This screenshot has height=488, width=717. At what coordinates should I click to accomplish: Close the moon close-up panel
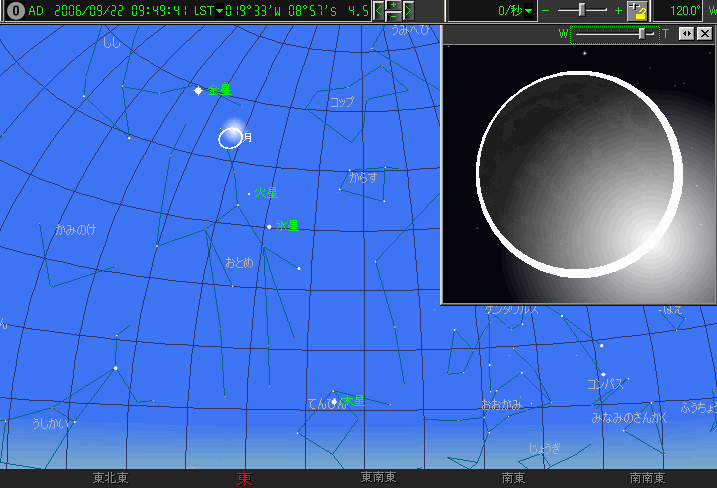pyautogui.click(x=704, y=34)
